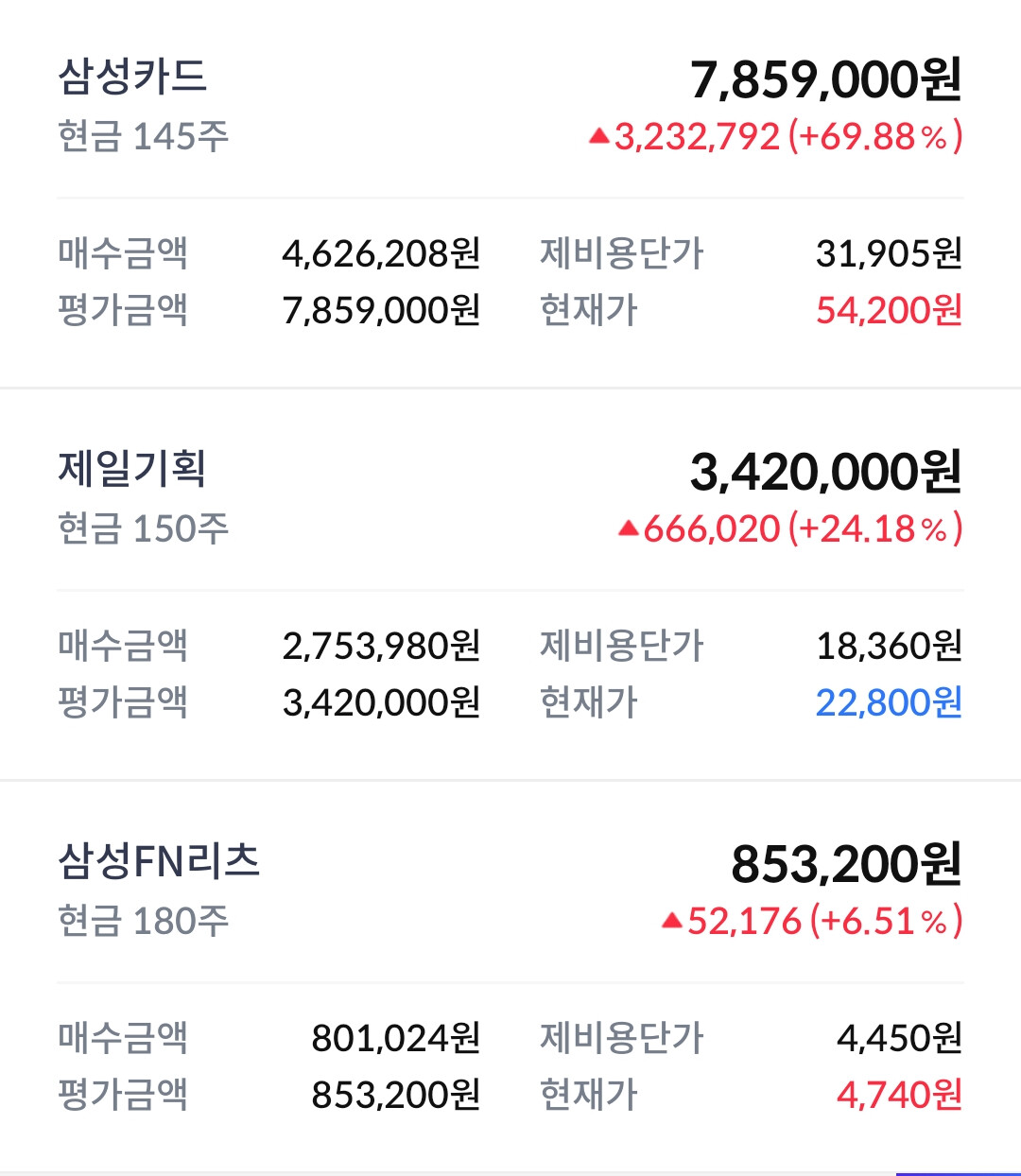The image size is (1021, 1176).
Task: Click the +6.51% return percentage
Action: tap(885, 921)
